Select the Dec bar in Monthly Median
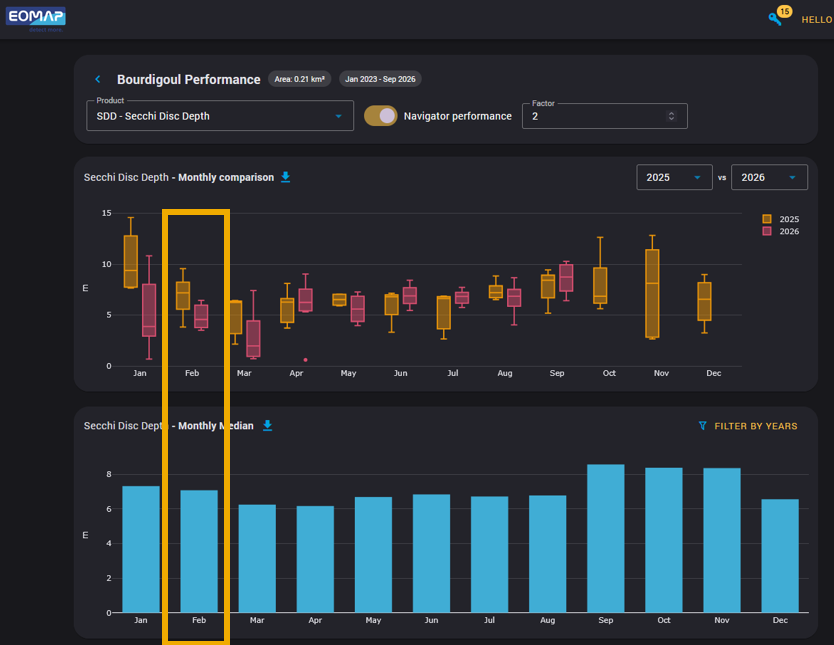The height and width of the screenshot is (645, 834). click(780, 556)
